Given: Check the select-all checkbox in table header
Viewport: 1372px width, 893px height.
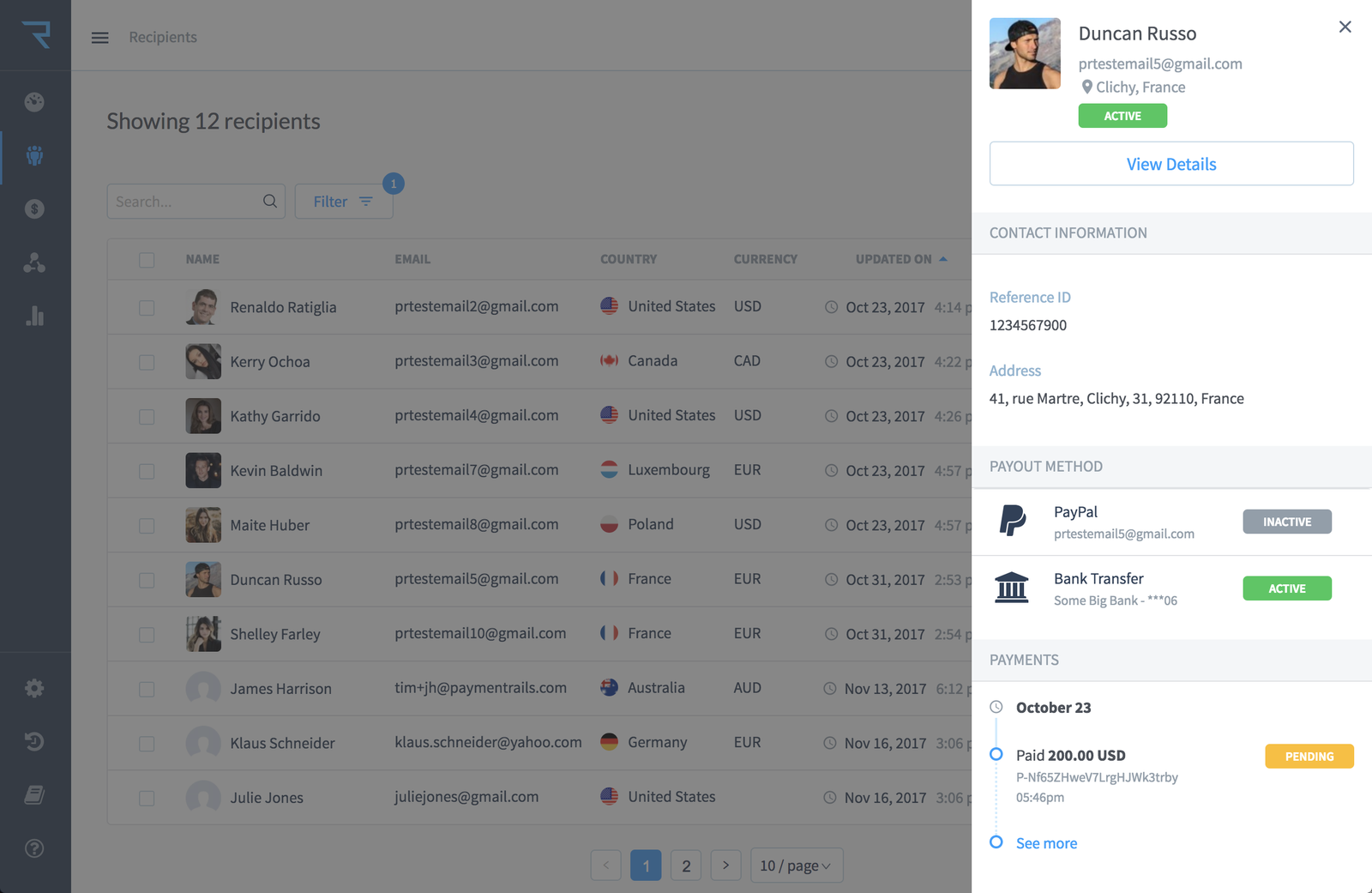Looking at the screenshot, I should coord(147,259).
